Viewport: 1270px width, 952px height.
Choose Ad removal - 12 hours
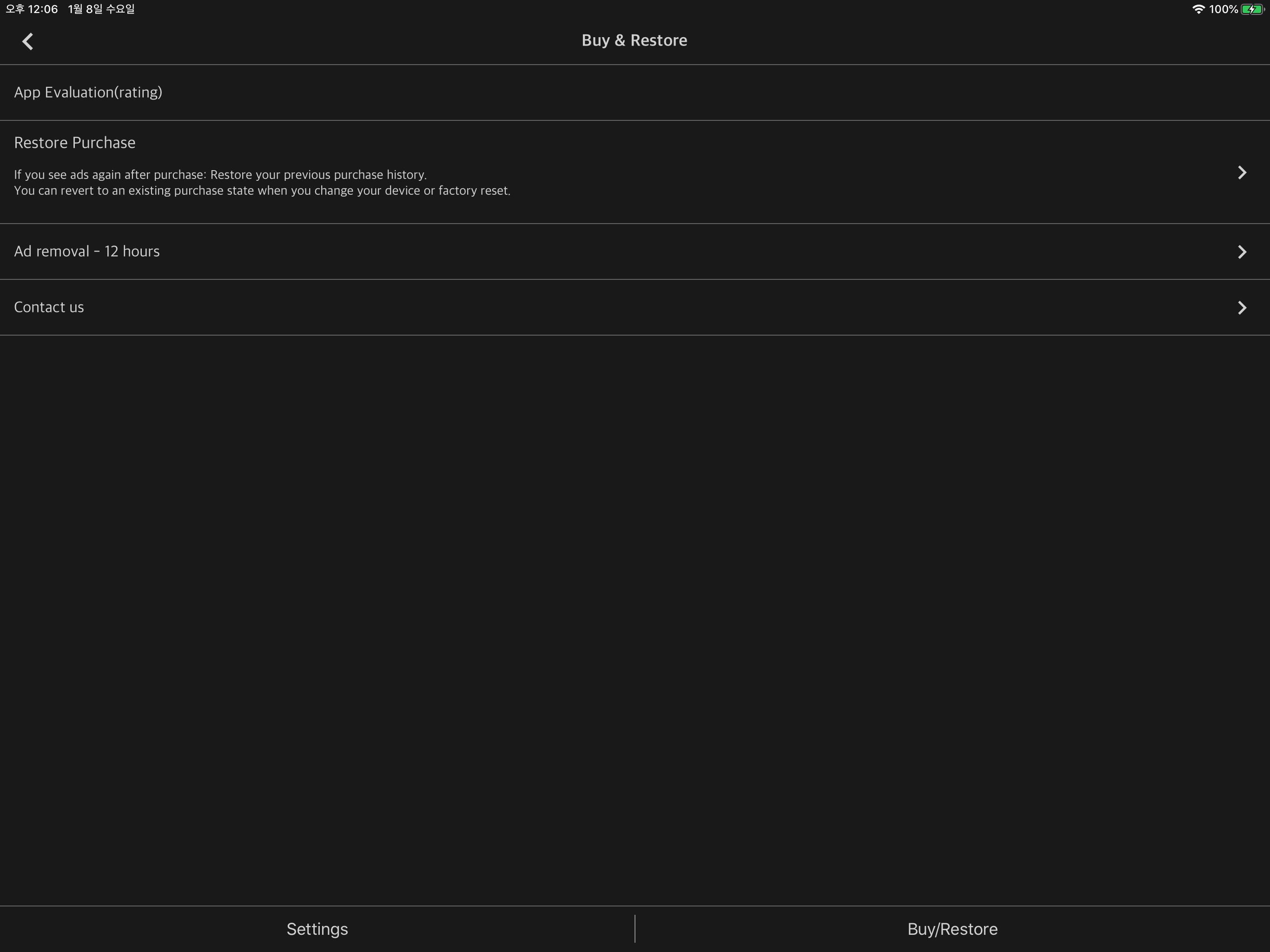(x=86, y=251)
